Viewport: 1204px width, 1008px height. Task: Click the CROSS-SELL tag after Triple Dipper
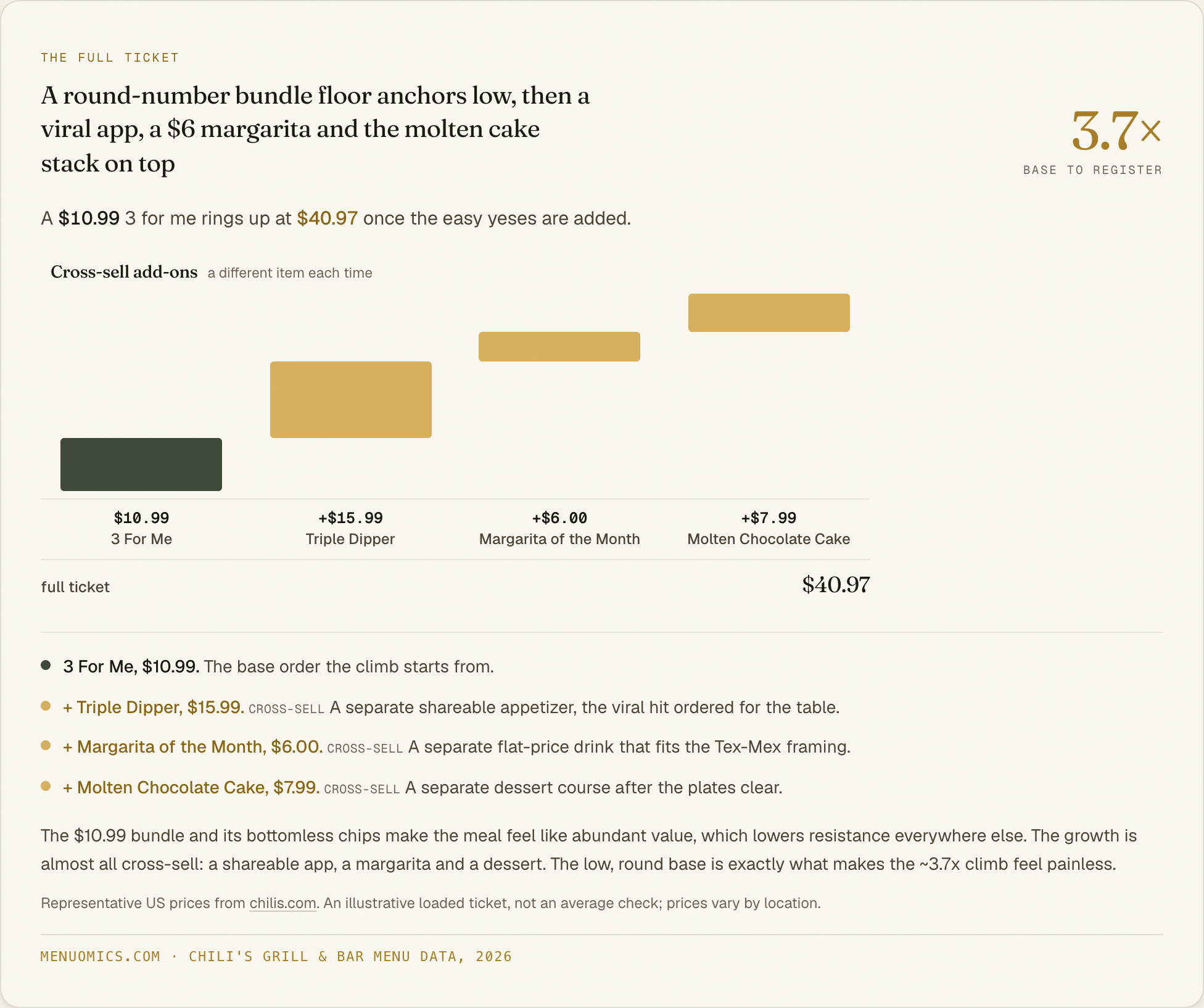tap(286, 709)
